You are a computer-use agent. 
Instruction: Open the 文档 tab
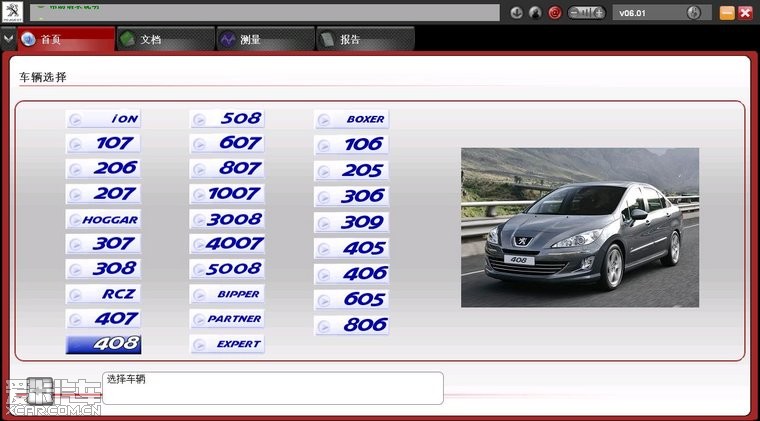[166, 39]
